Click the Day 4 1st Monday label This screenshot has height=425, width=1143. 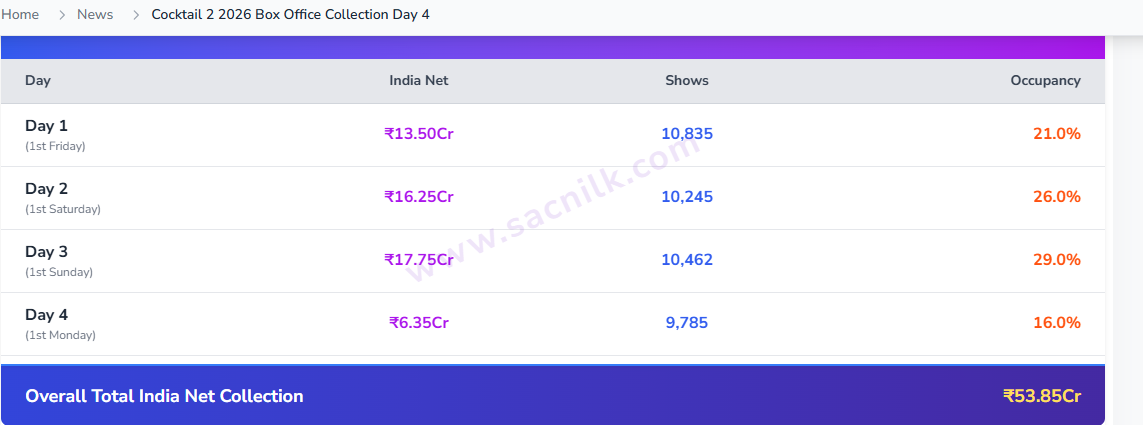(61, 324)
